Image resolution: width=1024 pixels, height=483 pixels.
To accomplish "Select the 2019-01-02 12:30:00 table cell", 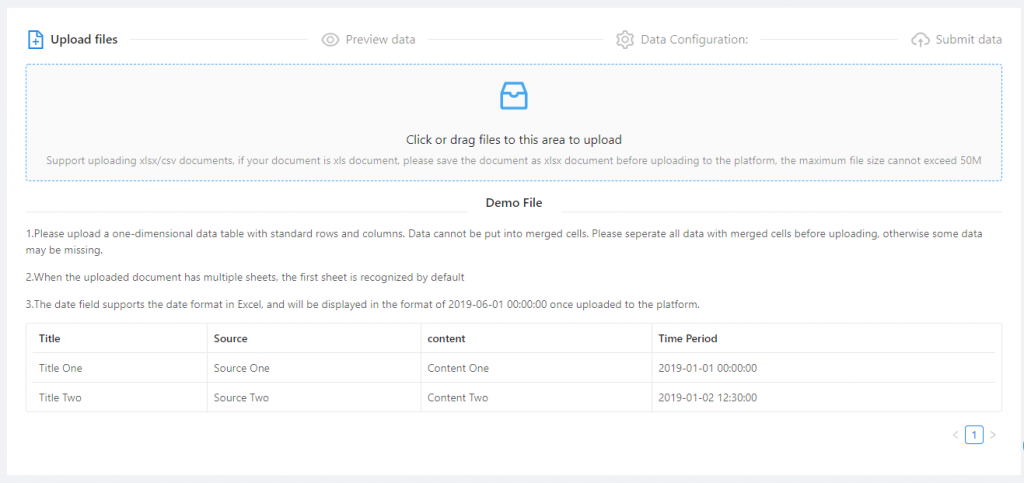I will pos(707,397).
